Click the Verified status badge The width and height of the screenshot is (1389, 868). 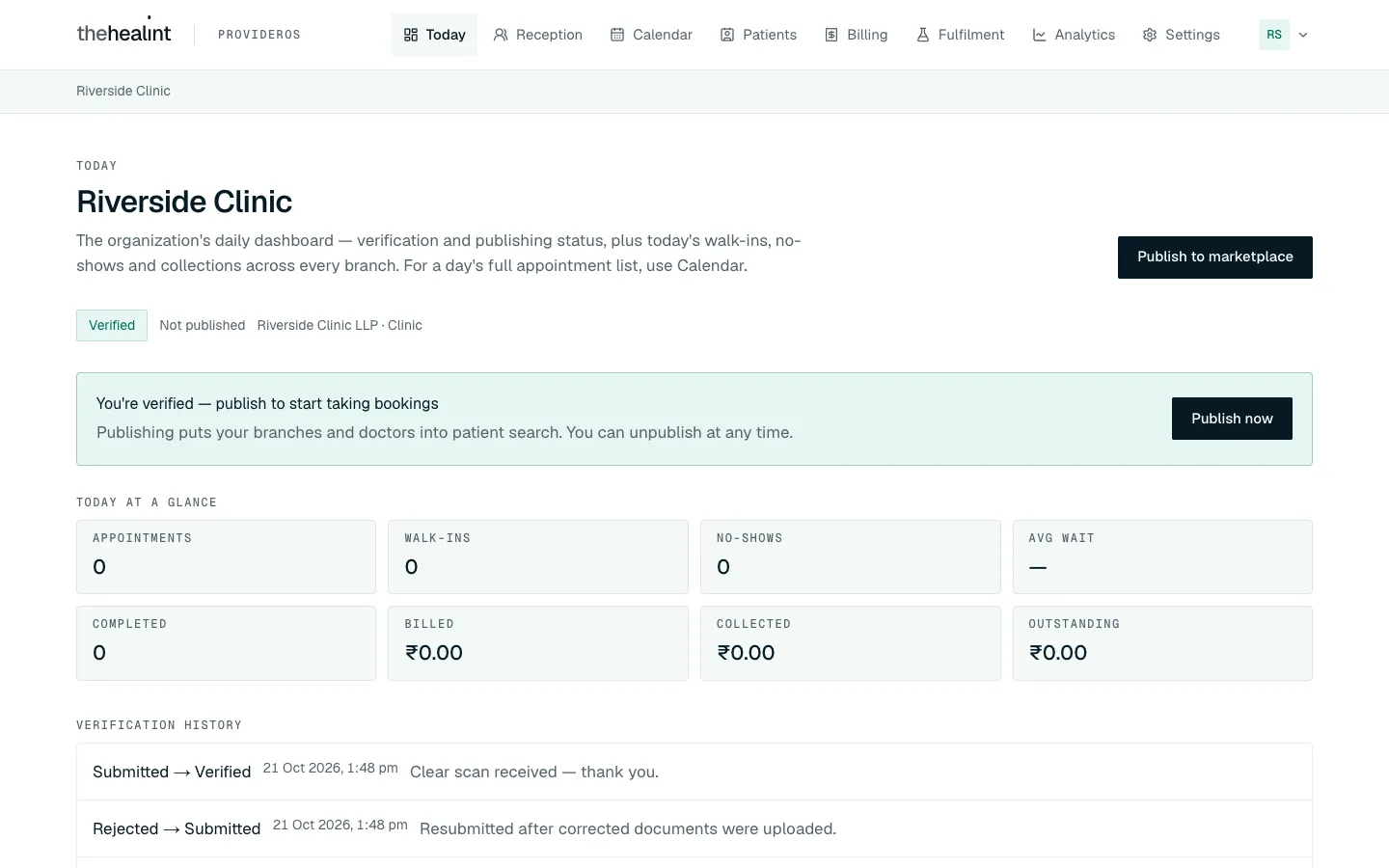tap(112, 325)
